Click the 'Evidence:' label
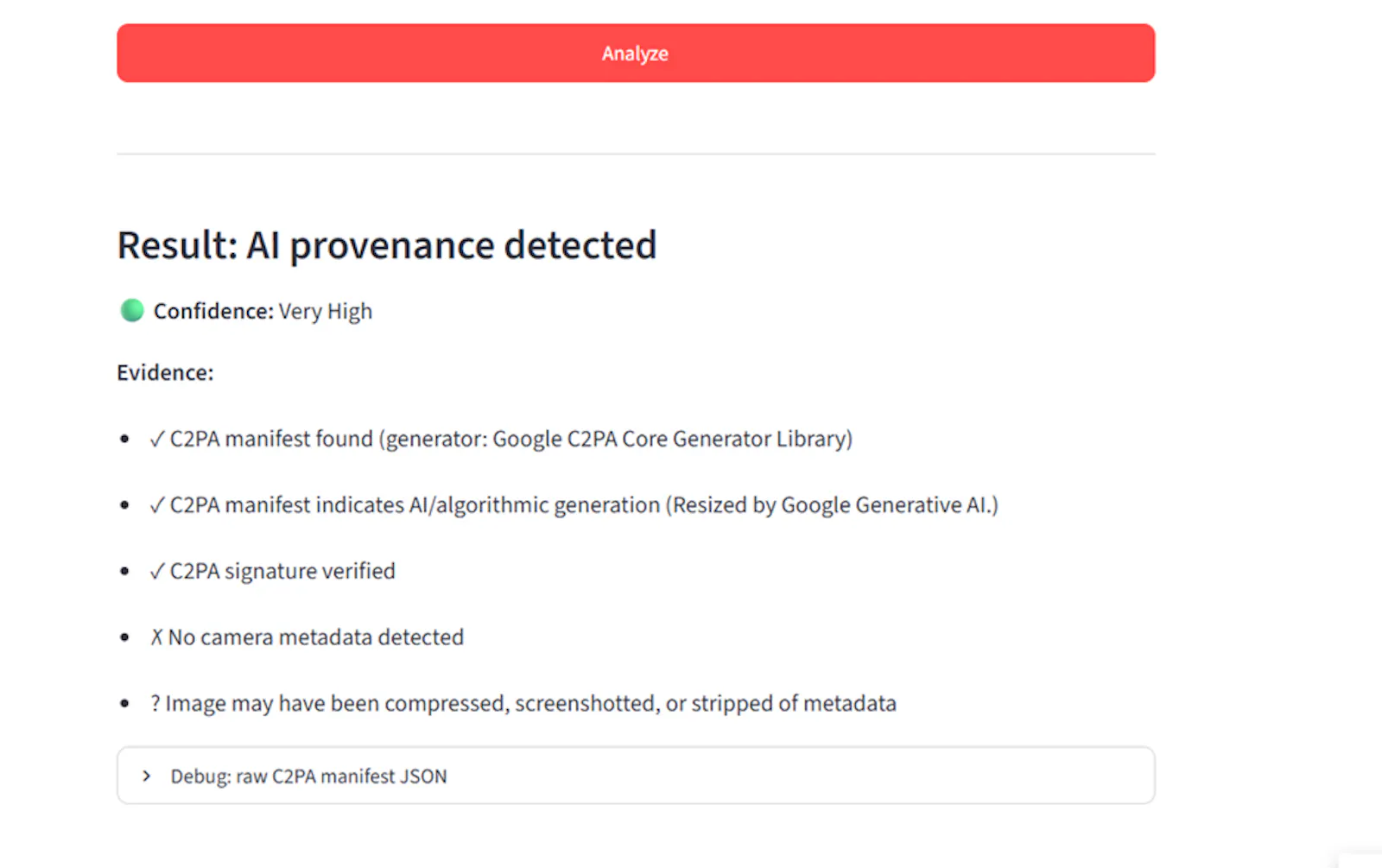The height and width of the screenshot is (868, 1382). 165,372
